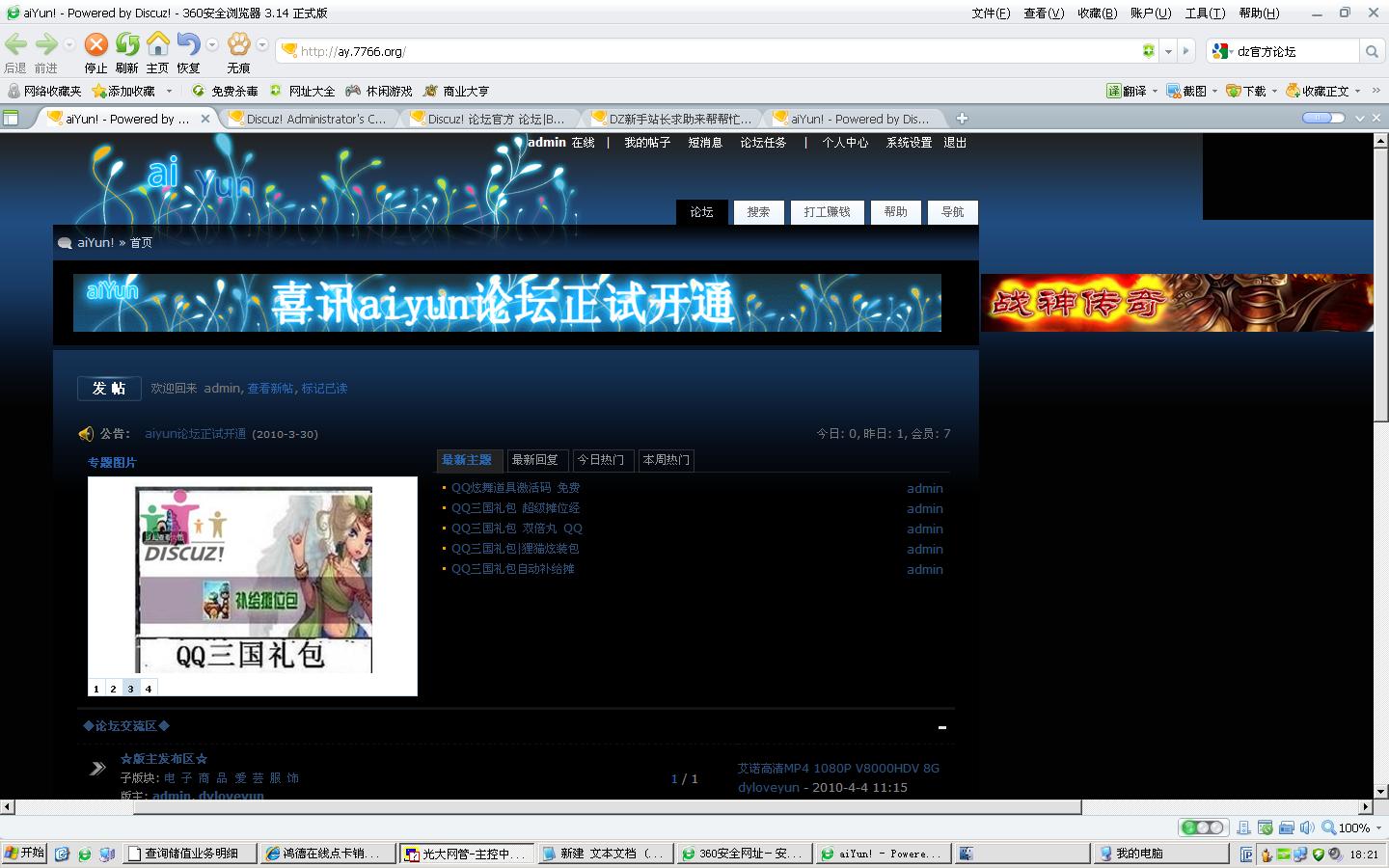Screen dimensions: 1389x868
Task: Open the back/forward history dropdown arrow
Action: [69, 44]
